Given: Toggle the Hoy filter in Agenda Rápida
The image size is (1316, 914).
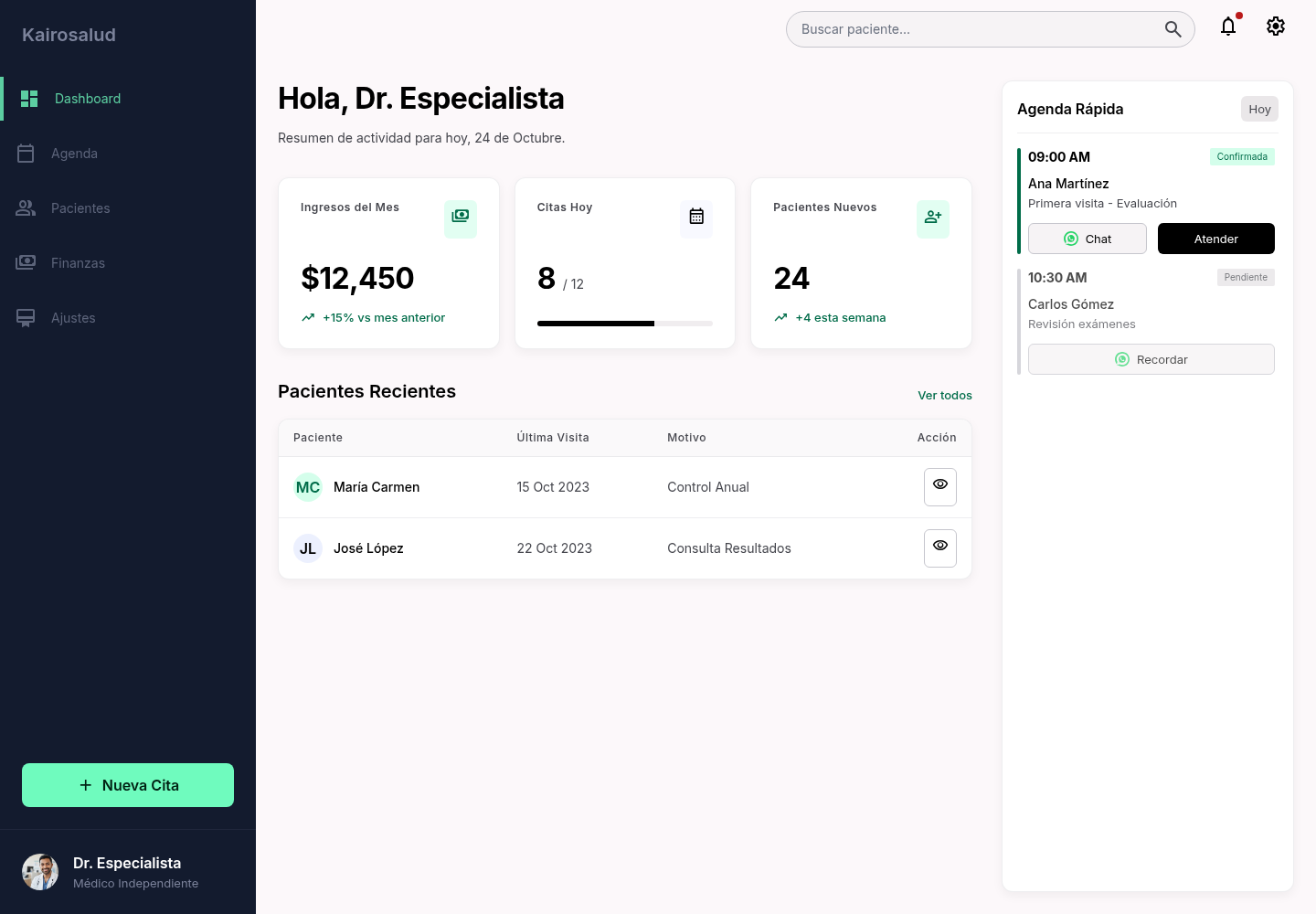Looking at the screenshot, I should coord(1259,109).
